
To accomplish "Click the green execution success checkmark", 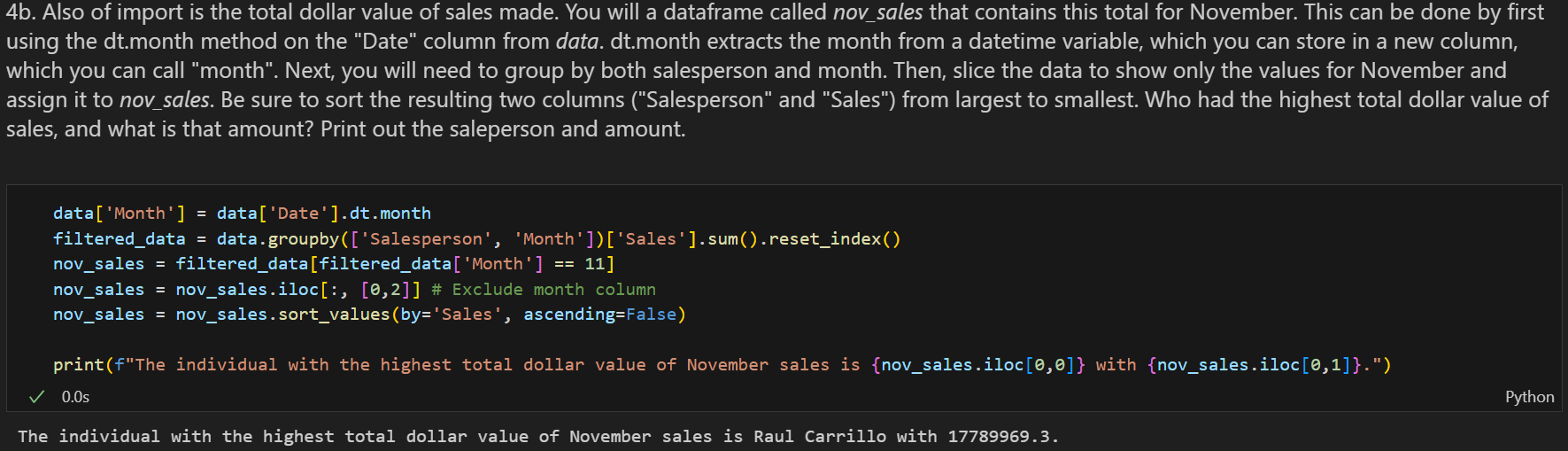I will (36, 397).
